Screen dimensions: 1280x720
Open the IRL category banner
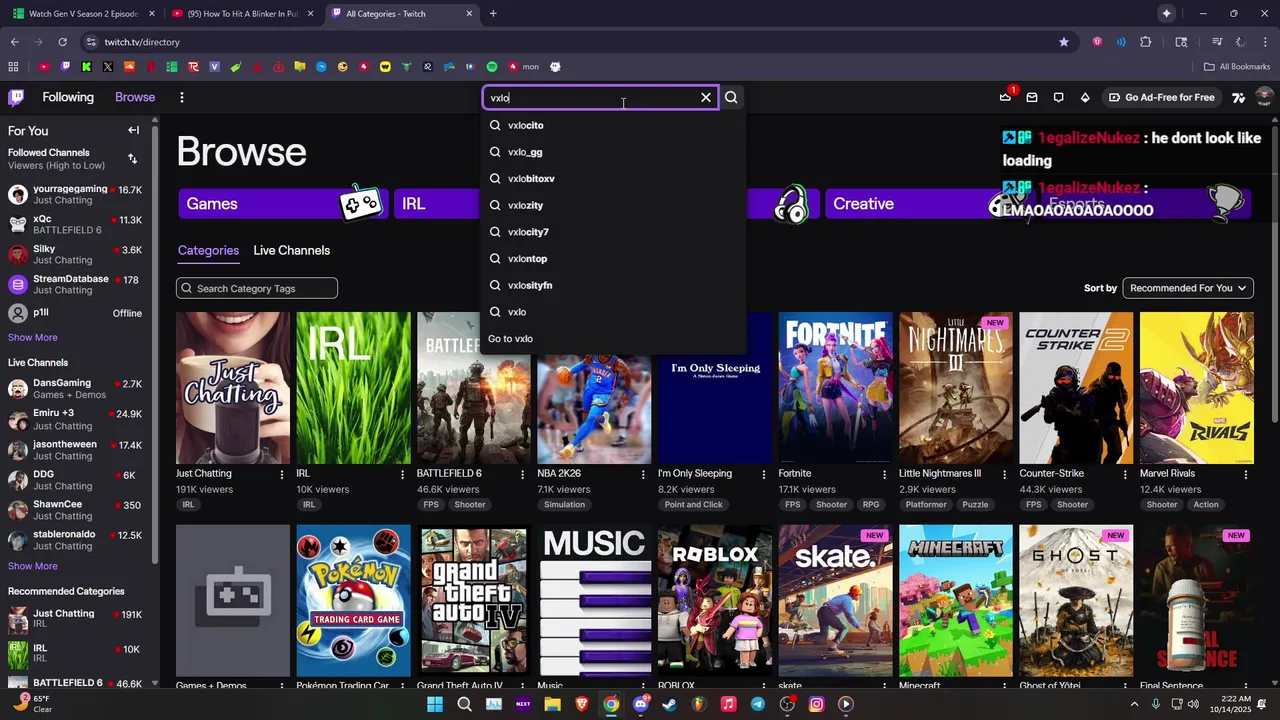pos(436,203)
